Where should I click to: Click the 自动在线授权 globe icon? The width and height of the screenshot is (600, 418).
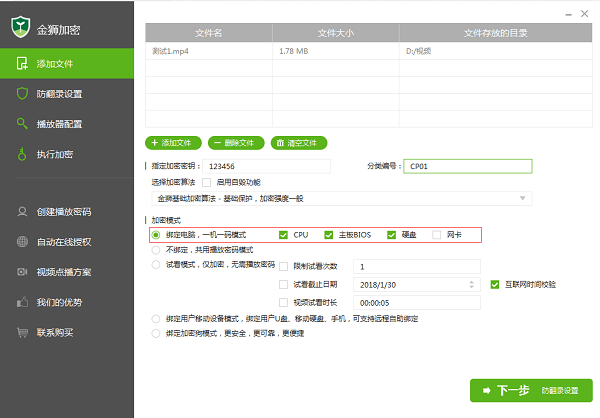tap(22, 242)
